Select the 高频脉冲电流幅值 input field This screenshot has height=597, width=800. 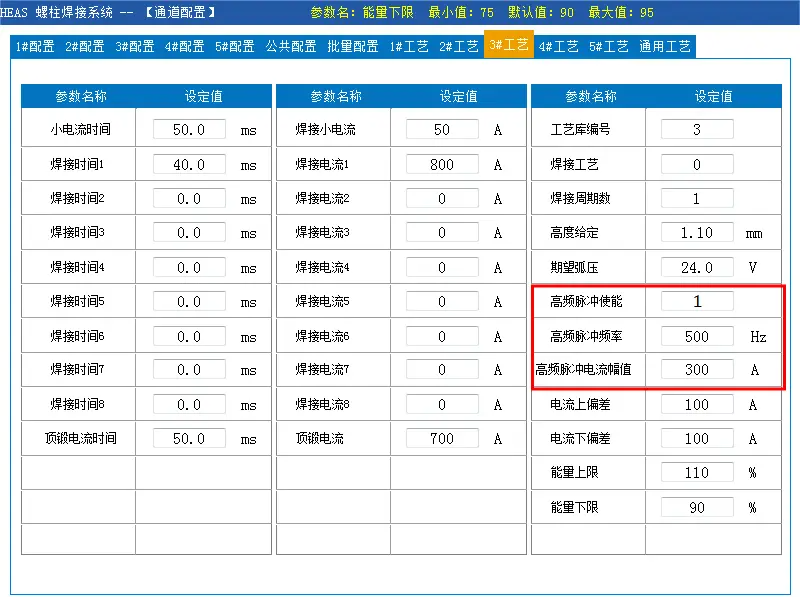[x=697, y=369]
